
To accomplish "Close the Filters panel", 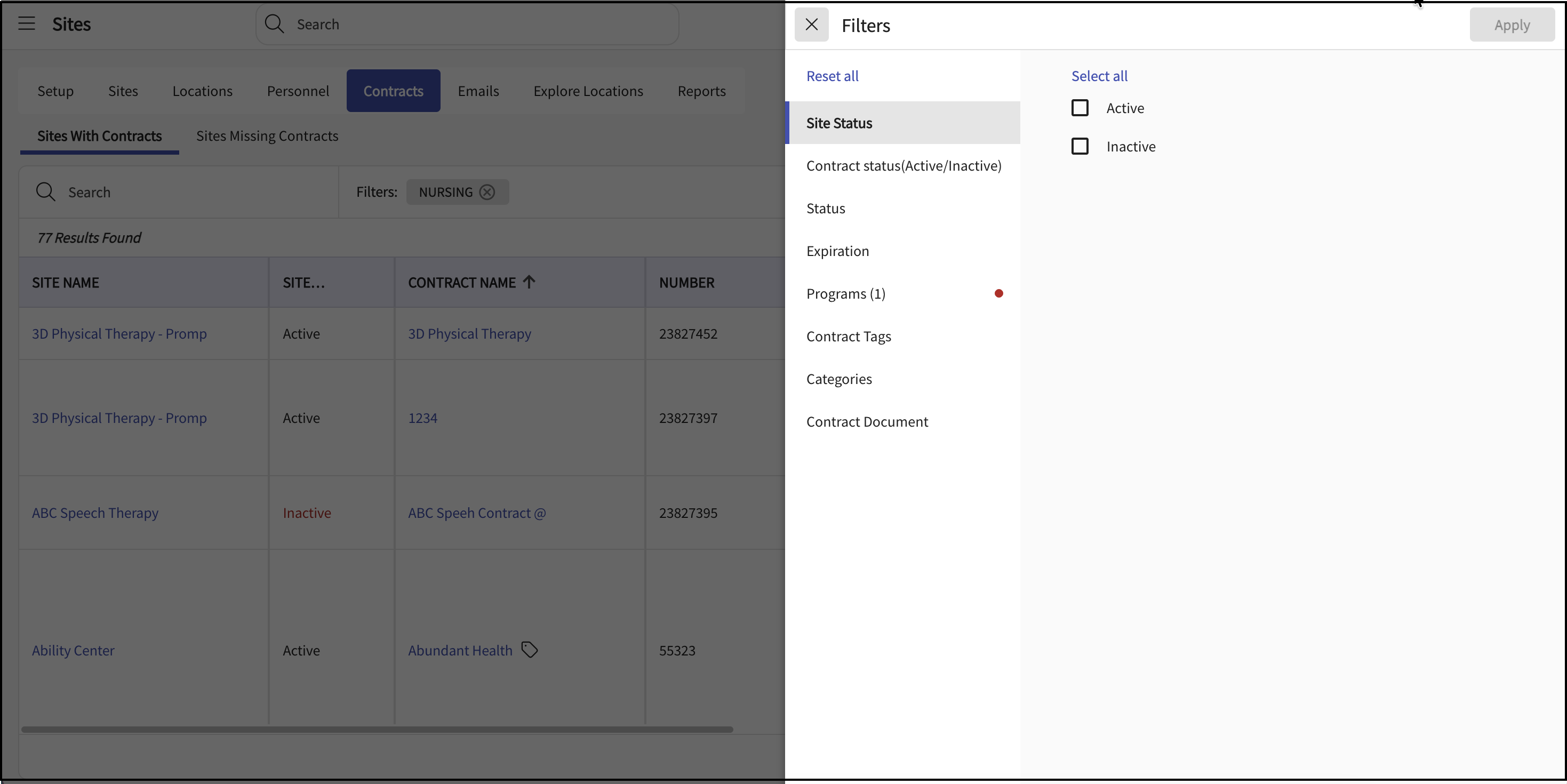I will [x=811, y=25].
